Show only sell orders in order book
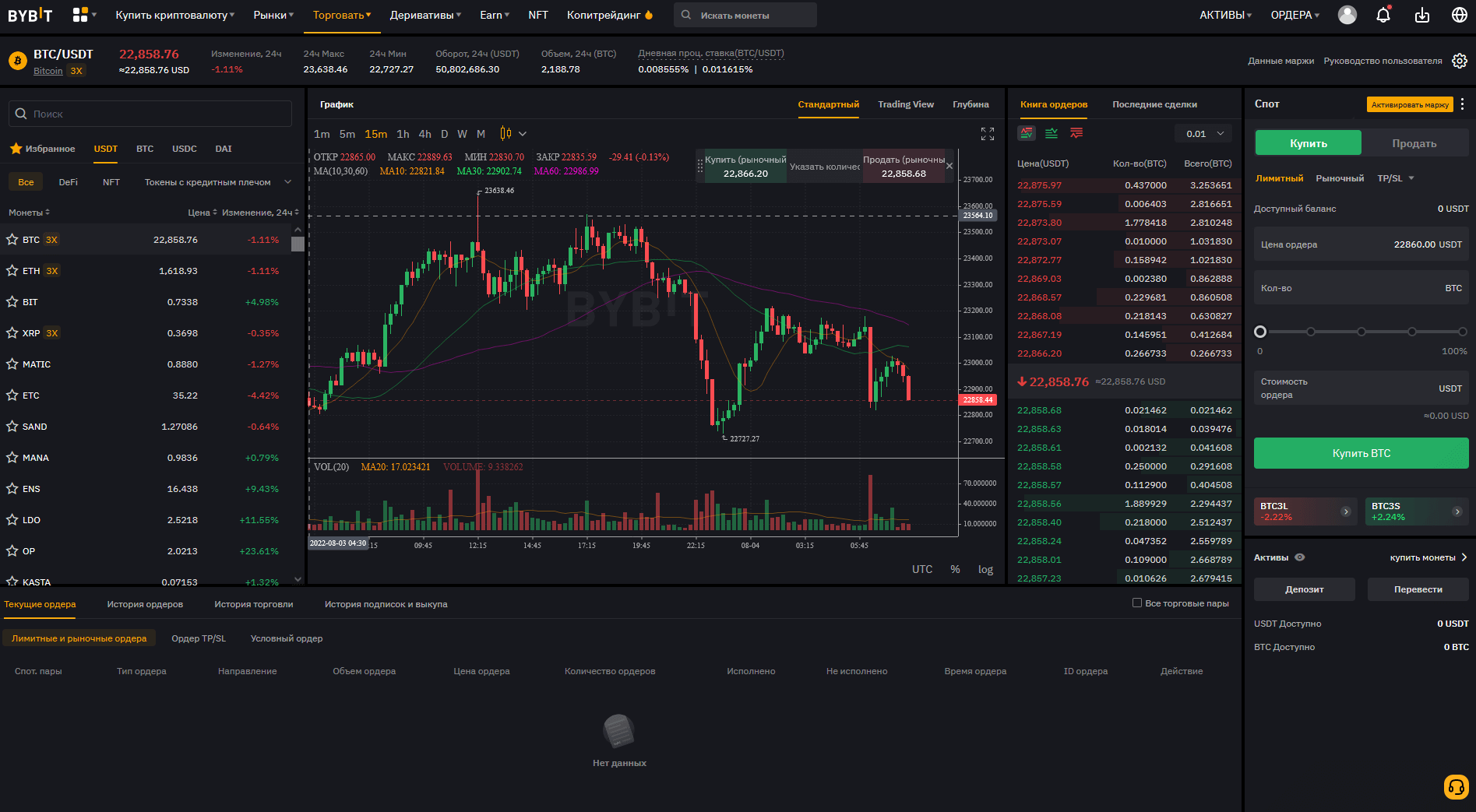The width and height of the screenshot is (1476, 812). click(1076, 133)
